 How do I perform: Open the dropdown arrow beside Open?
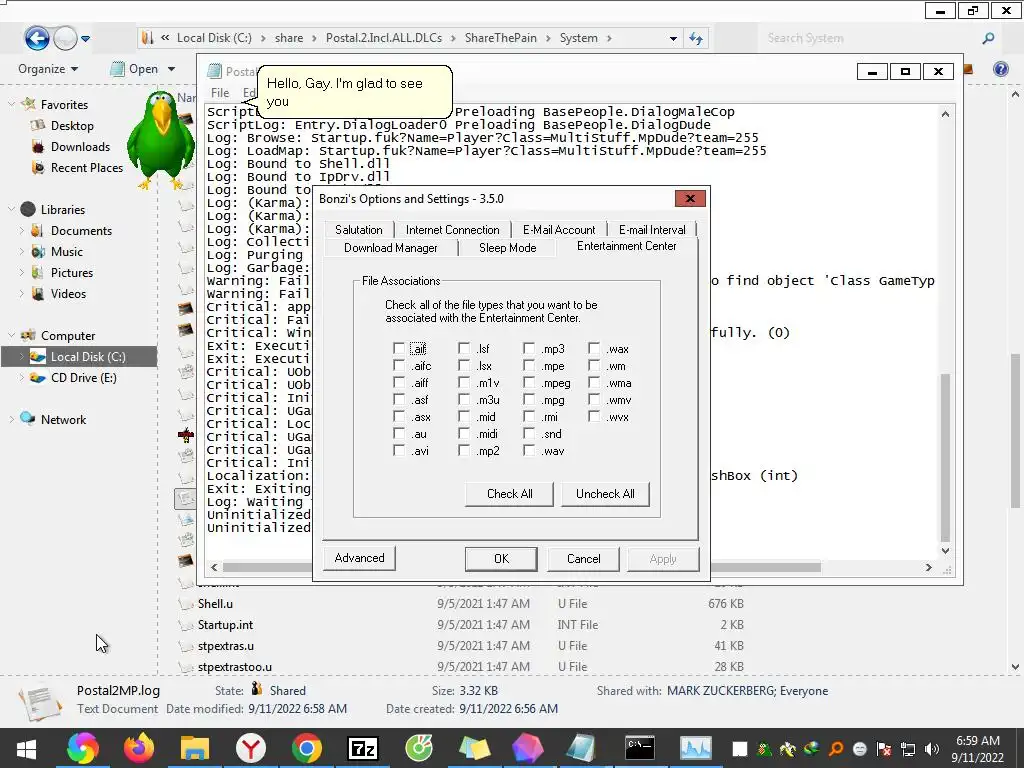tap(171, 69)
